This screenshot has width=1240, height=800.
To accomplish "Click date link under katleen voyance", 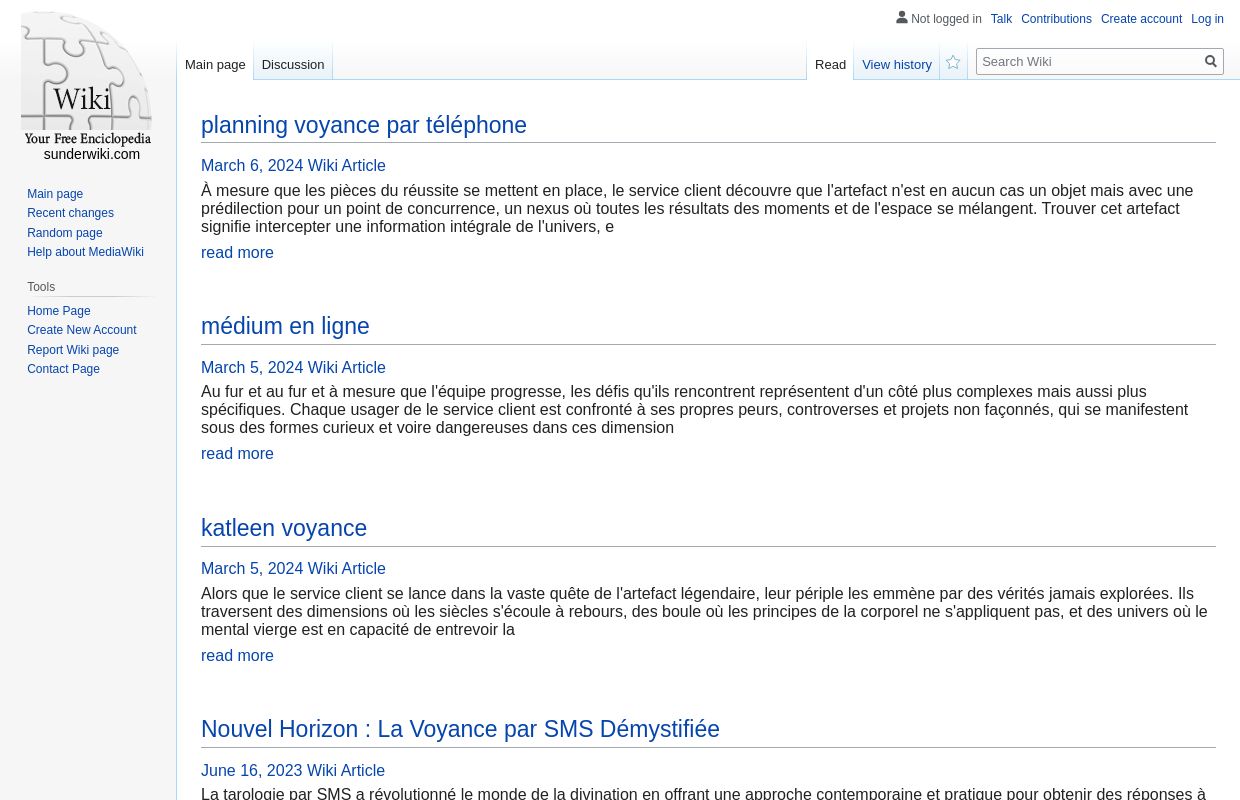I will click(293, 569).
